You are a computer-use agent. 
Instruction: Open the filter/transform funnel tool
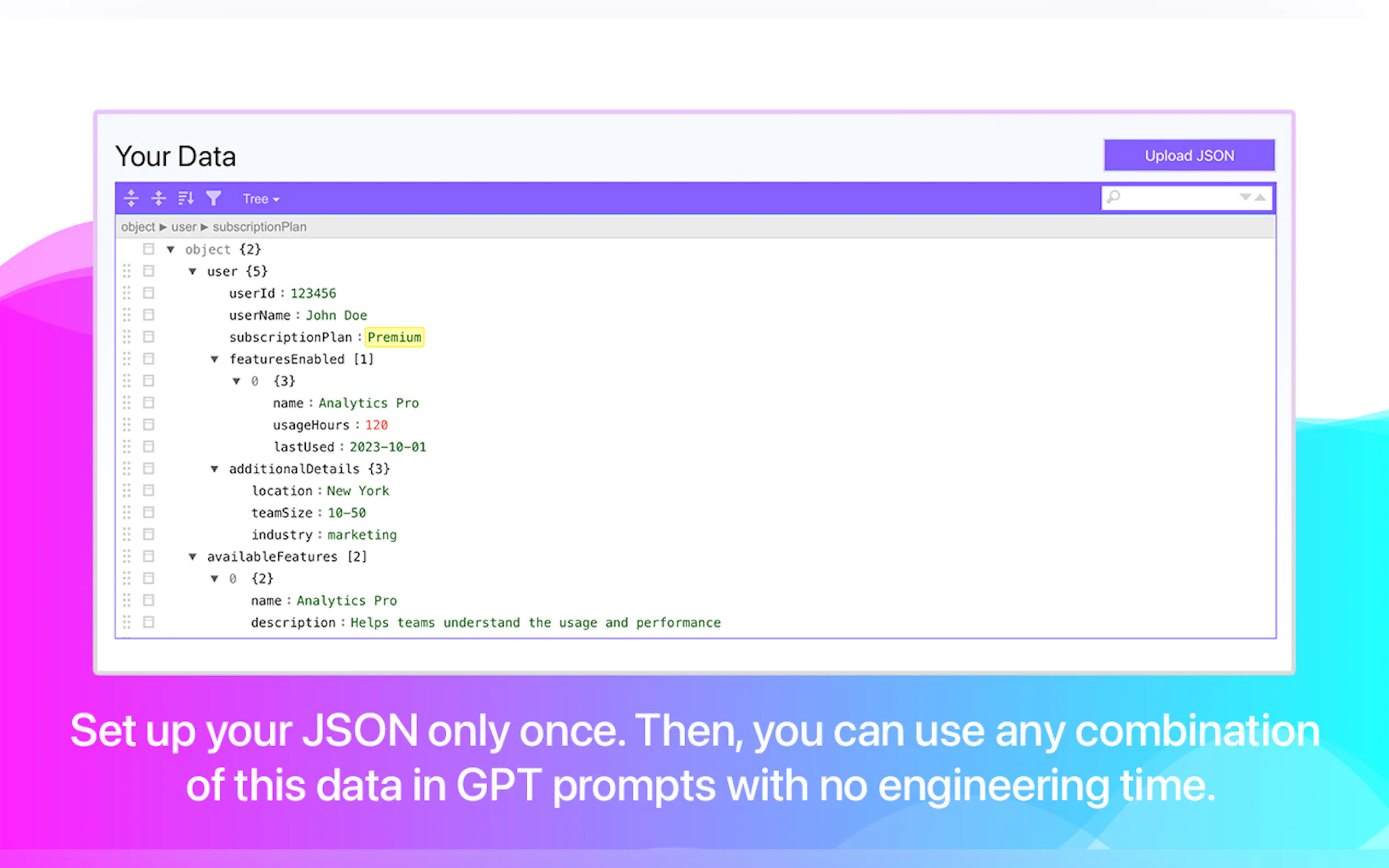pos(214,198)
